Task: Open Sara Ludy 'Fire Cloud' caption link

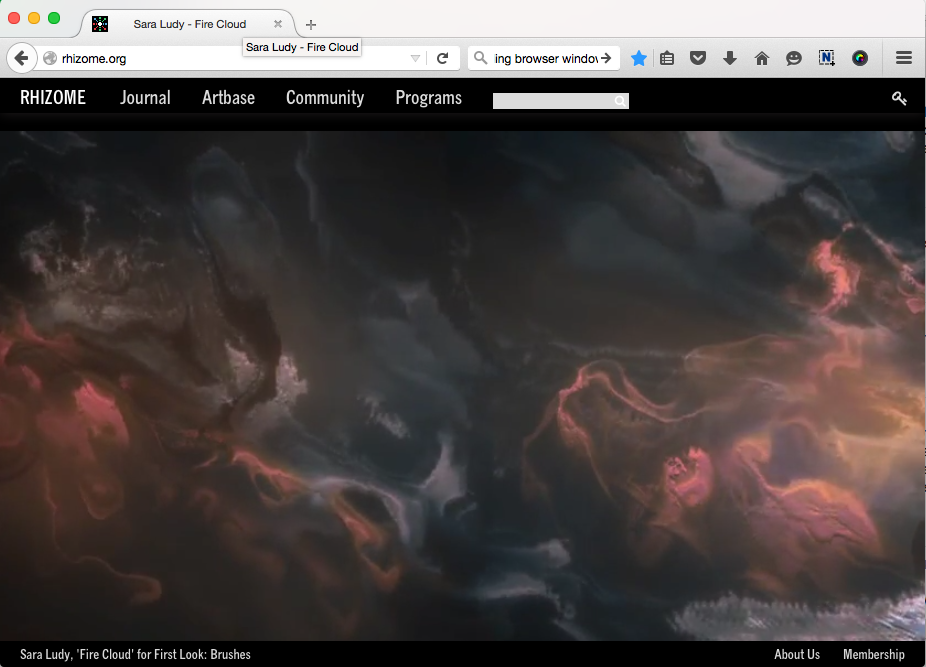Action: click(x=135, y=654)
